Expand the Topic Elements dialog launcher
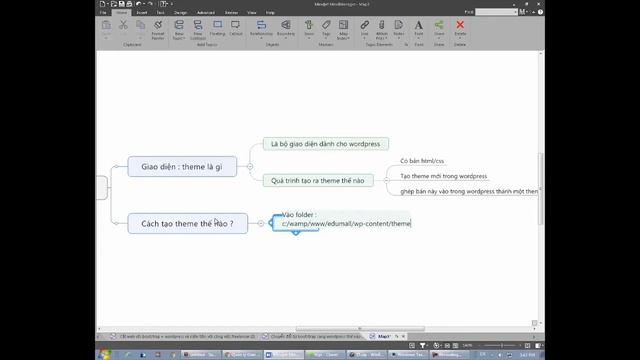 pos(406,44)
